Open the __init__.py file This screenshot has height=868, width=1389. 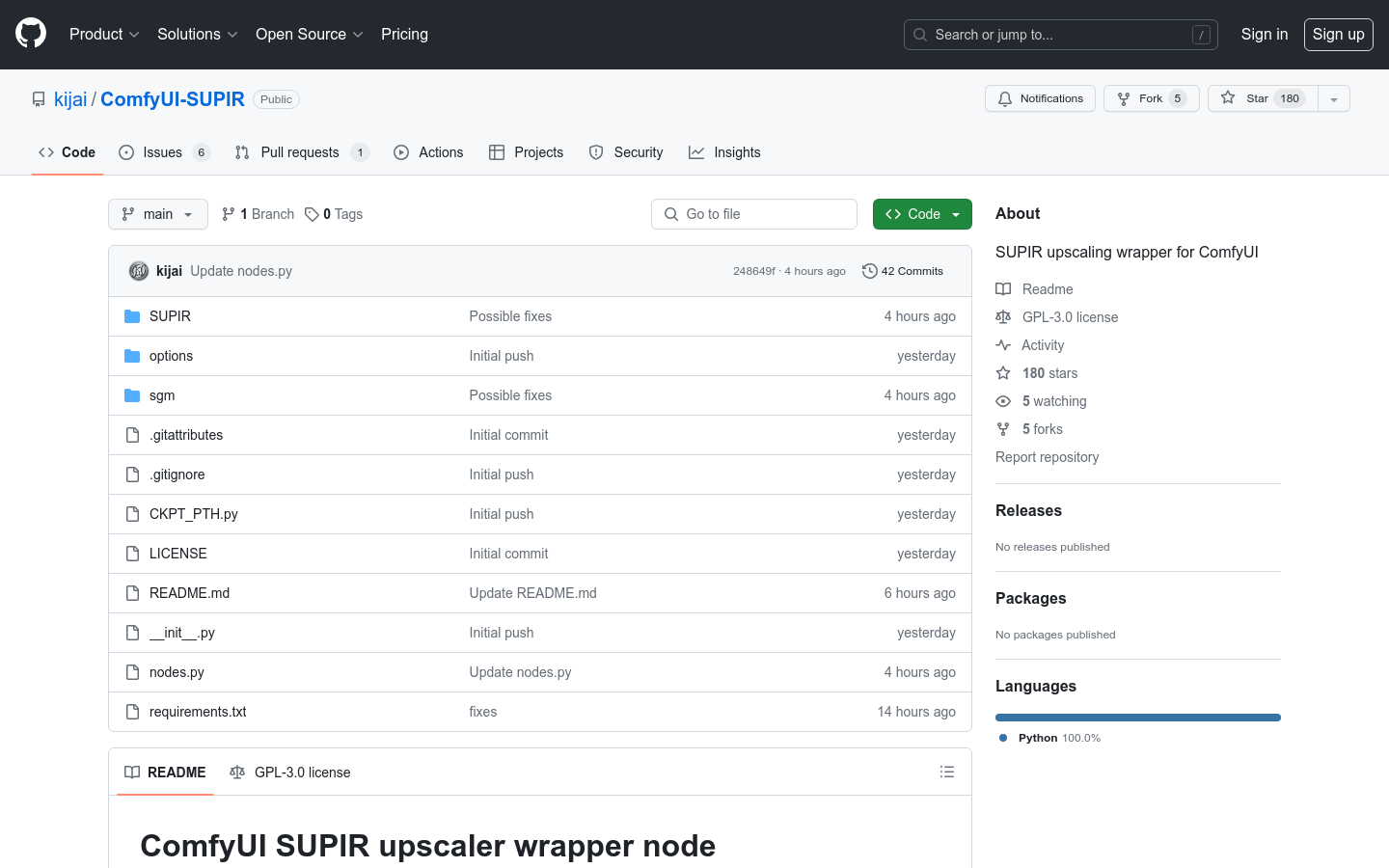point(182,633)
